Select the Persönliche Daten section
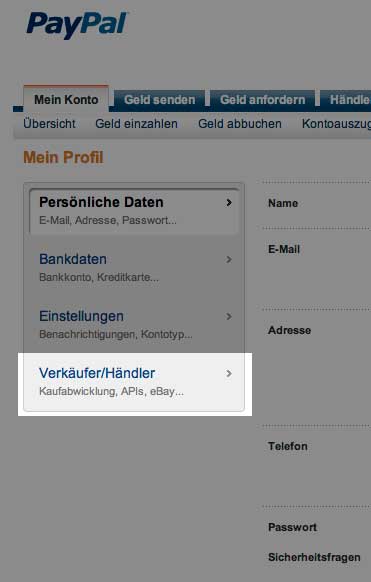This screenshot has height=582, width=371. tap(134, 211)
